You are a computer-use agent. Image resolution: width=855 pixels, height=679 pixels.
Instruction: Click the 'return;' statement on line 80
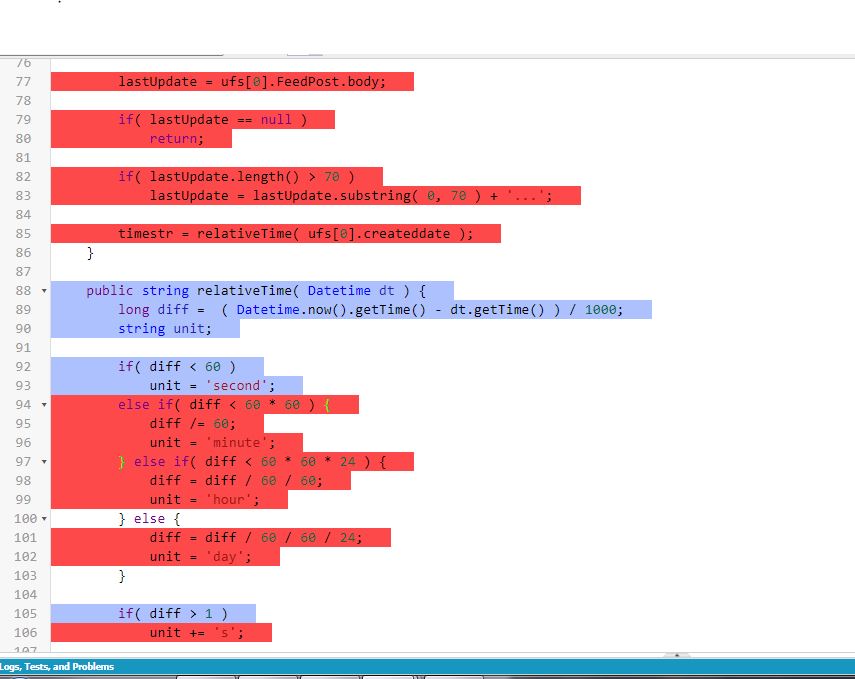point(177,139)
